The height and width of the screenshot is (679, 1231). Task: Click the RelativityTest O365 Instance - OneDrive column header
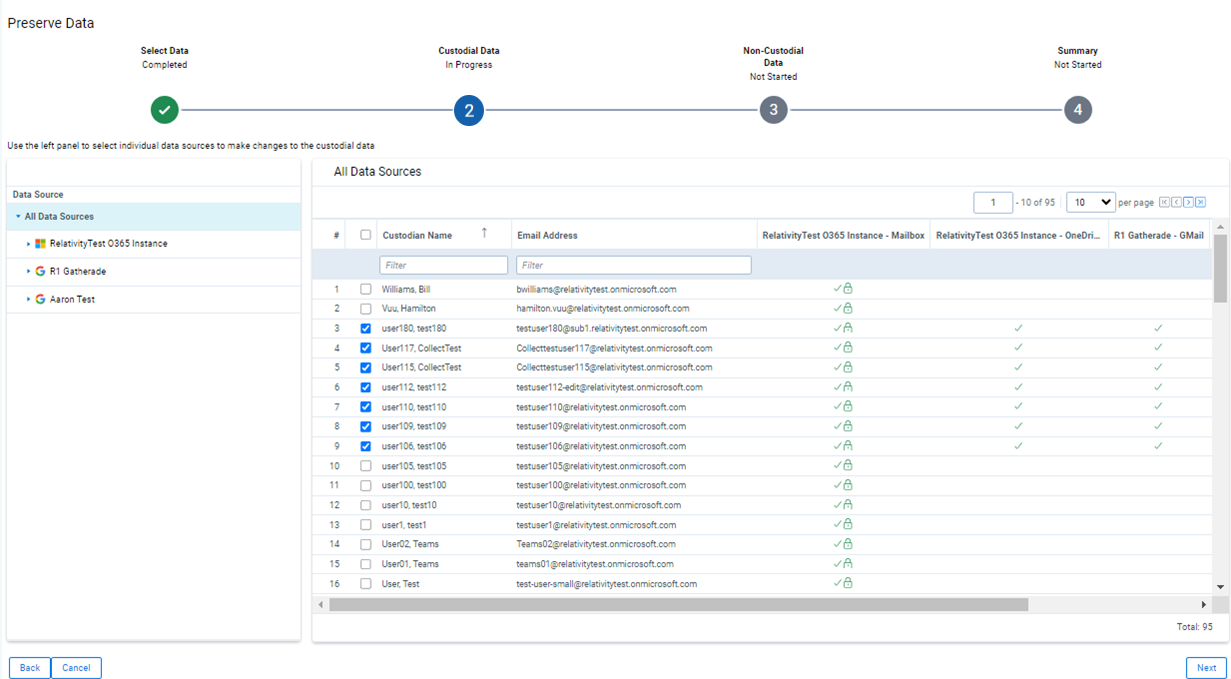pos(1020,235)
